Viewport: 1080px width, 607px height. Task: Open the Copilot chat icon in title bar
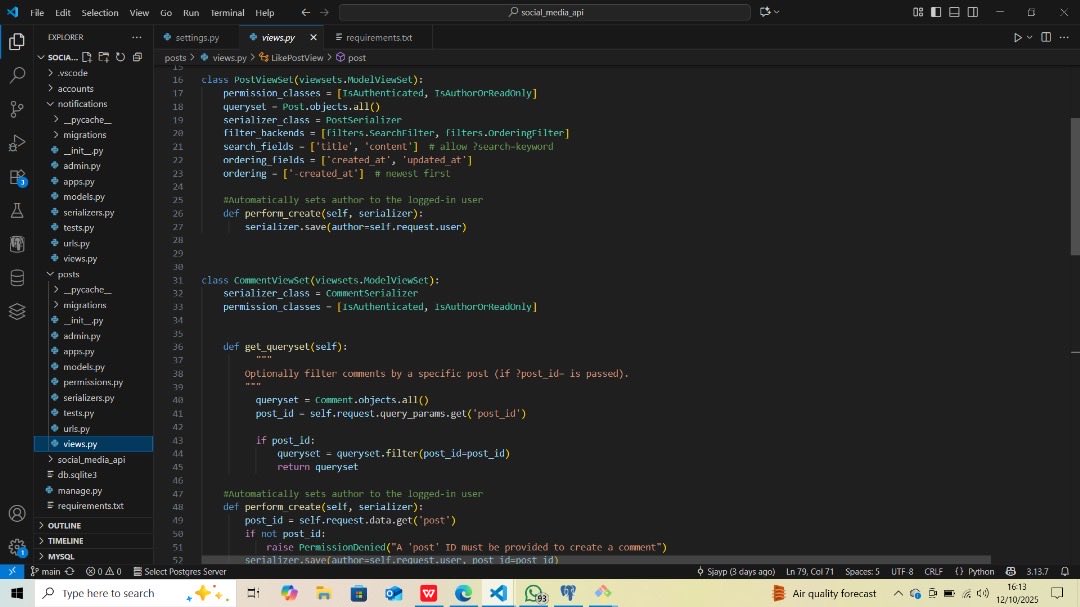765,12
